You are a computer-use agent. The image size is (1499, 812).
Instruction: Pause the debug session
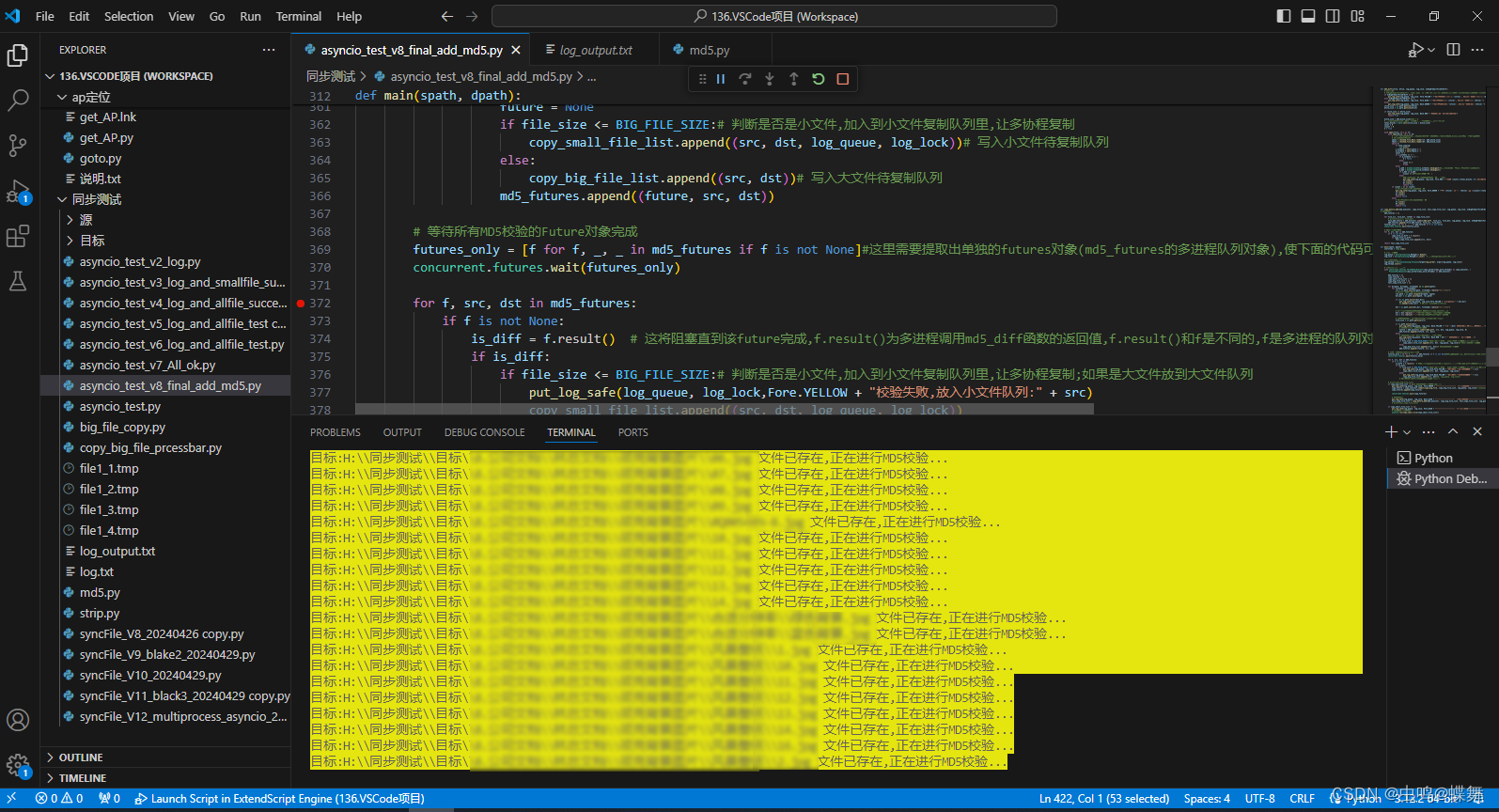[x=721, y=79]
